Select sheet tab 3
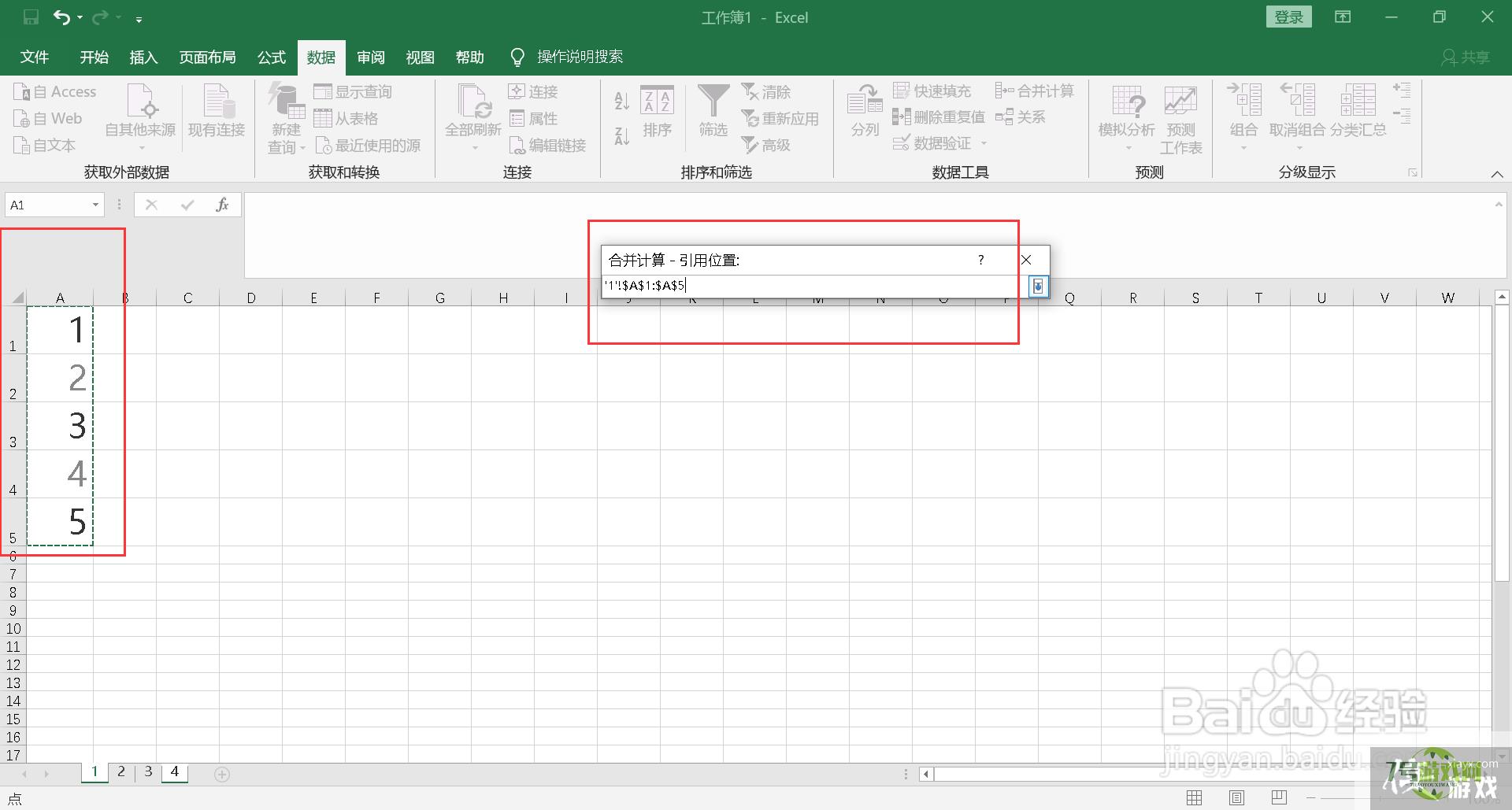 tap(148, 772)
